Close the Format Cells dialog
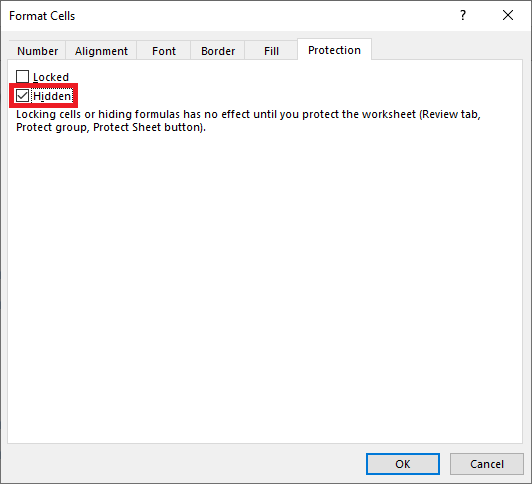532x484 pixels. pos(508,15)
